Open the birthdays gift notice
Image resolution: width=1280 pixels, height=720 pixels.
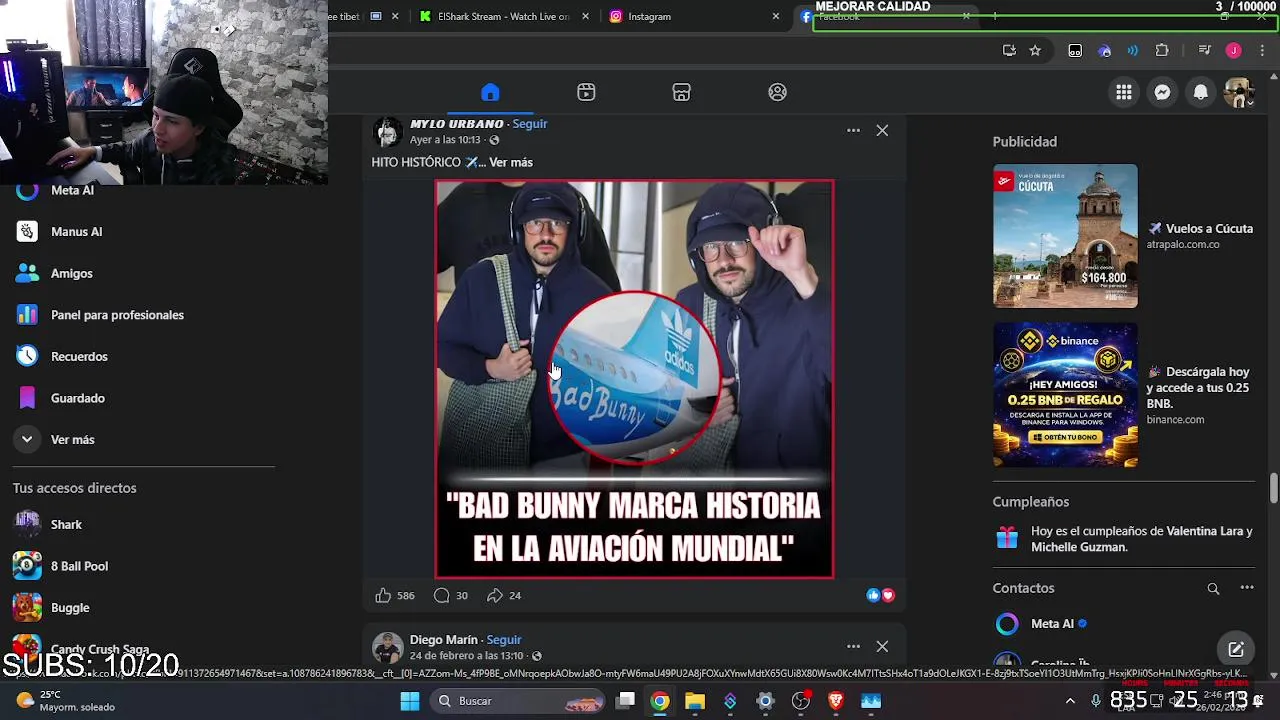click(1124, 539)
